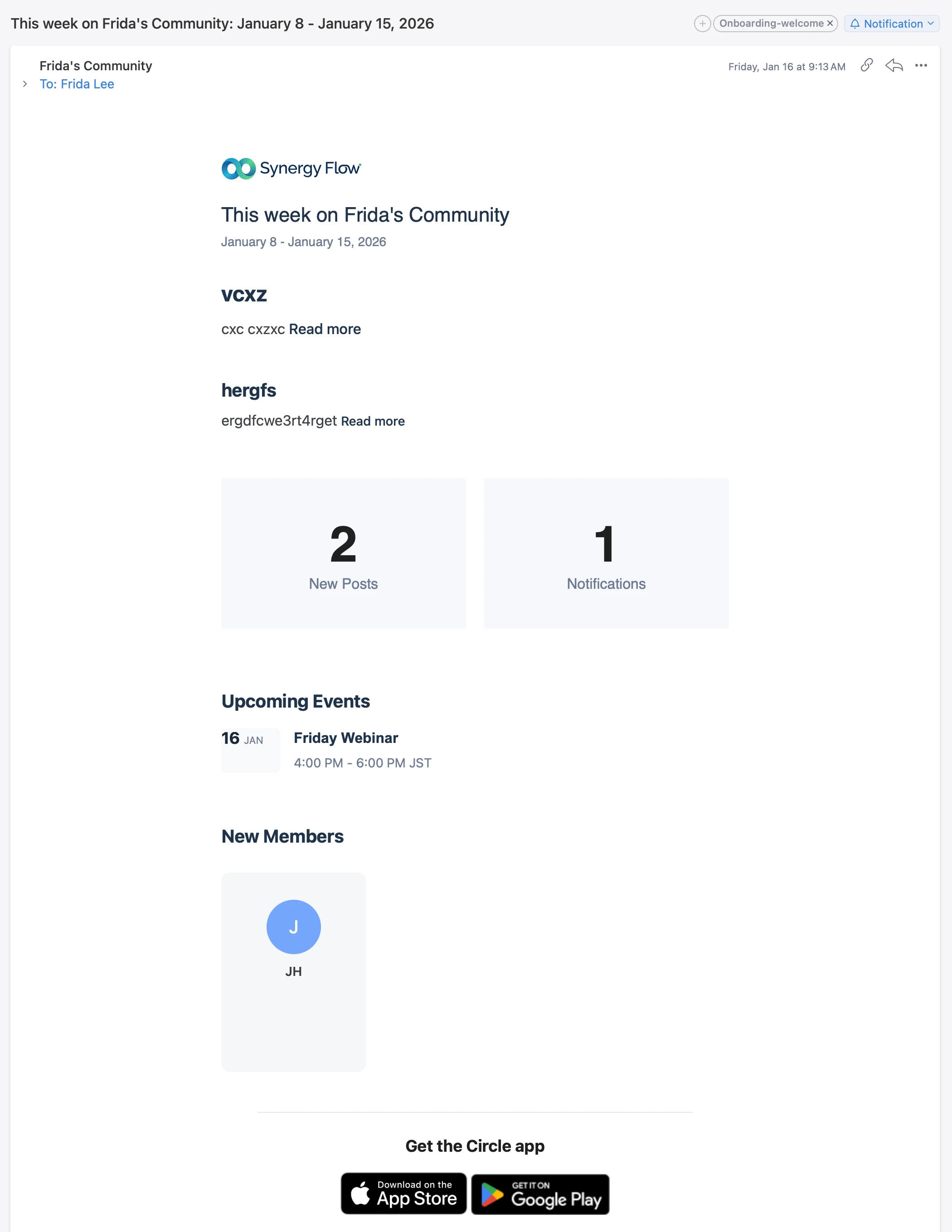Image resolution: width=952 pixels, height=1232 pixels.
Task: Click the 'To: Frida Lee' recipient line
Action: pos(77,84)
